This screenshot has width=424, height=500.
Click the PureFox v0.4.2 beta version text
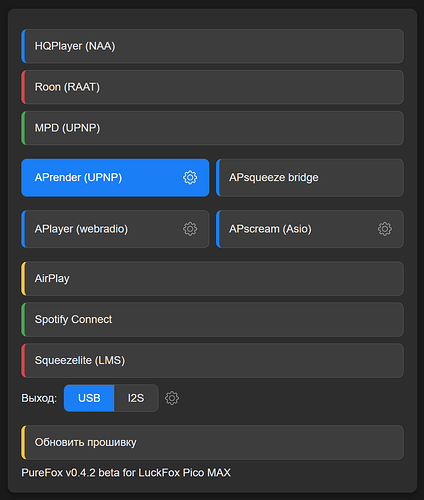[x=126, y=473]
